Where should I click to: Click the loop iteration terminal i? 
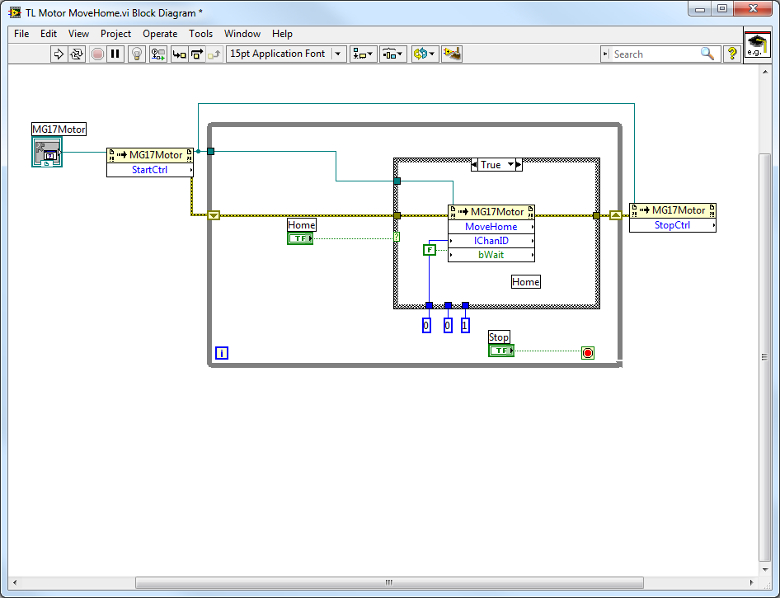click(x=221, y=353)
